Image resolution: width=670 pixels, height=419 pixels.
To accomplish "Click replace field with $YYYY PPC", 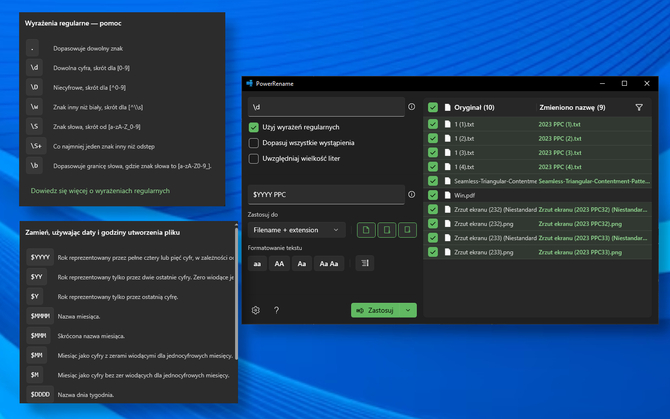I will [326, 194].
